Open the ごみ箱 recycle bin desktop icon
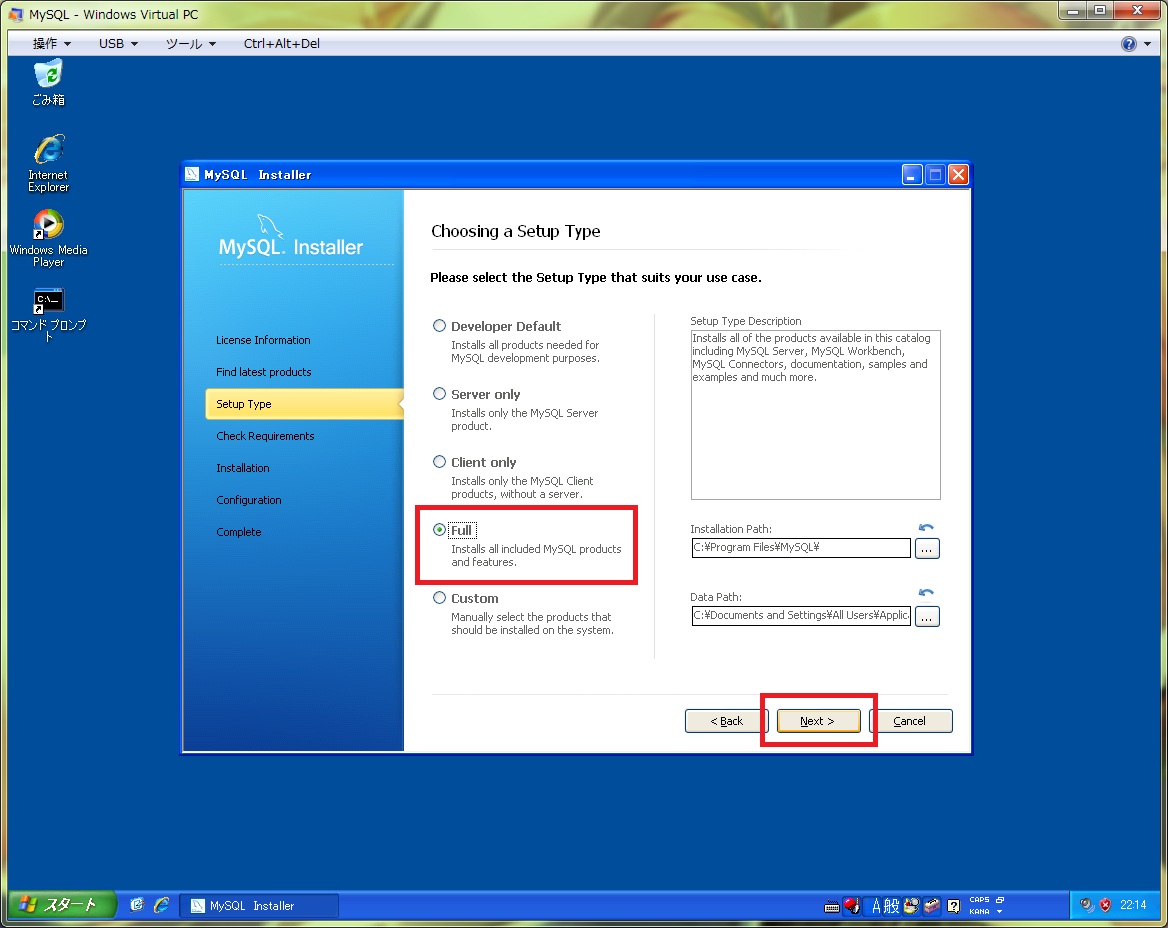The image size is (1168, 928). tap(48, 83)
